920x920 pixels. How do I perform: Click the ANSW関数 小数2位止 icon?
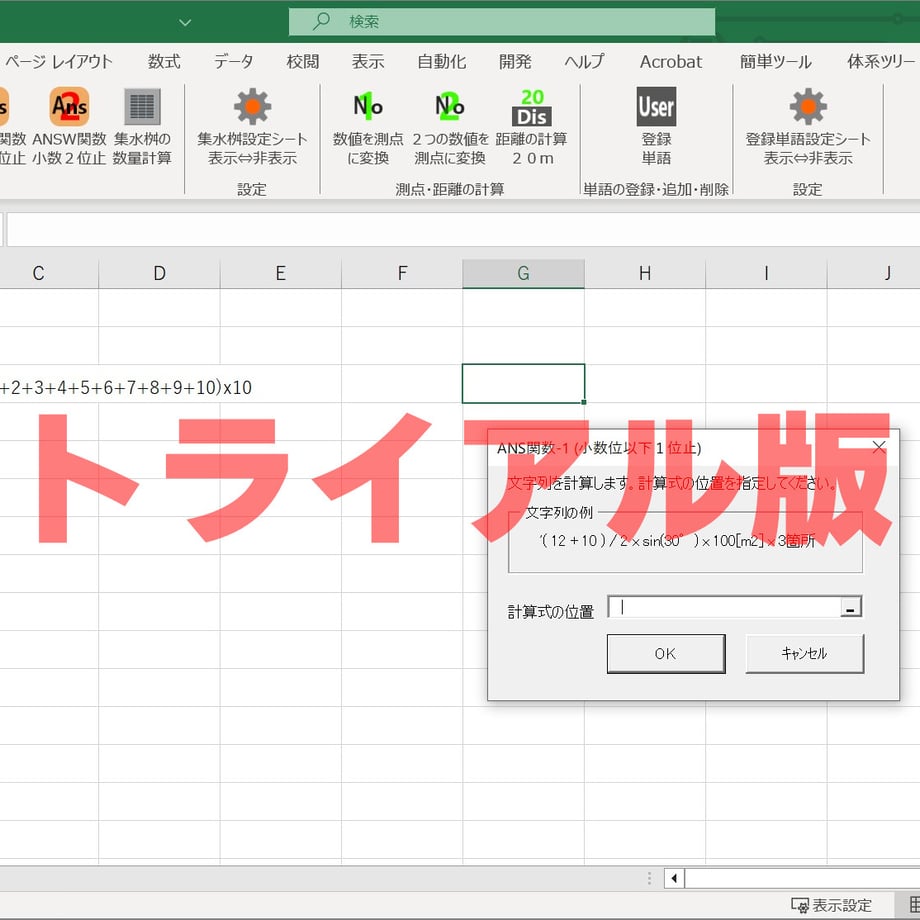pos(69,107)
